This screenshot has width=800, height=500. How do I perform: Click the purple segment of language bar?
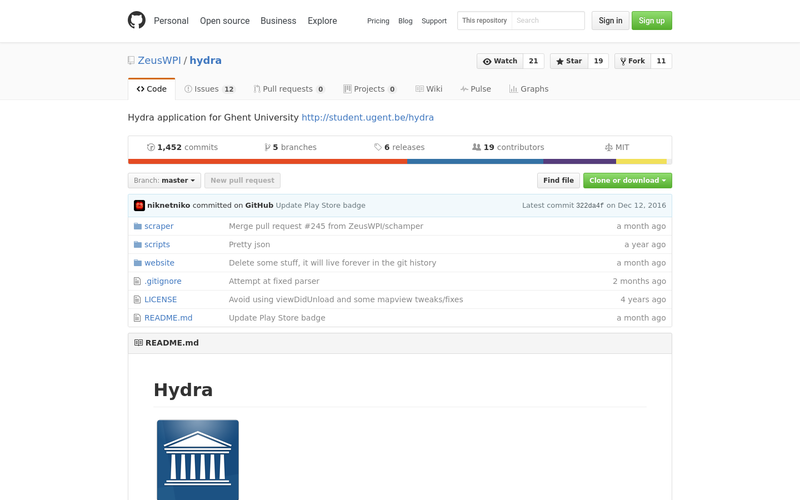[580, 162]
